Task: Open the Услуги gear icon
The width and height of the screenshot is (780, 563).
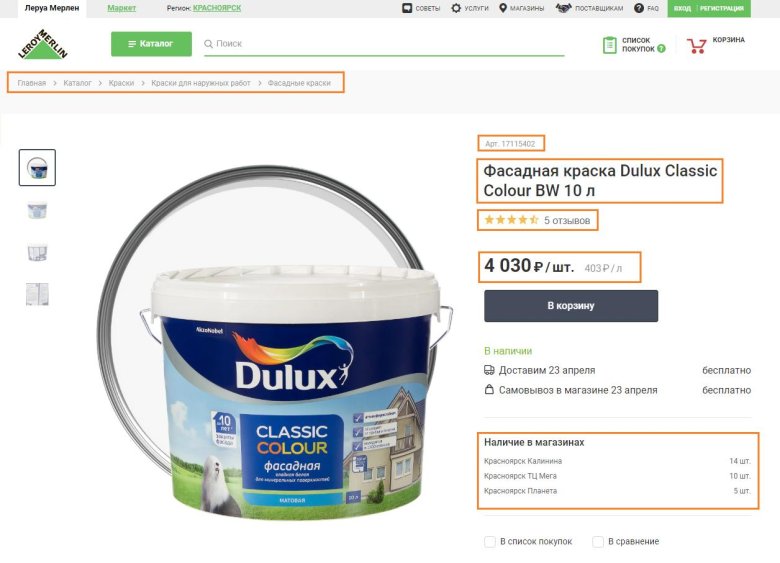Action: click(x=456, y=8)
